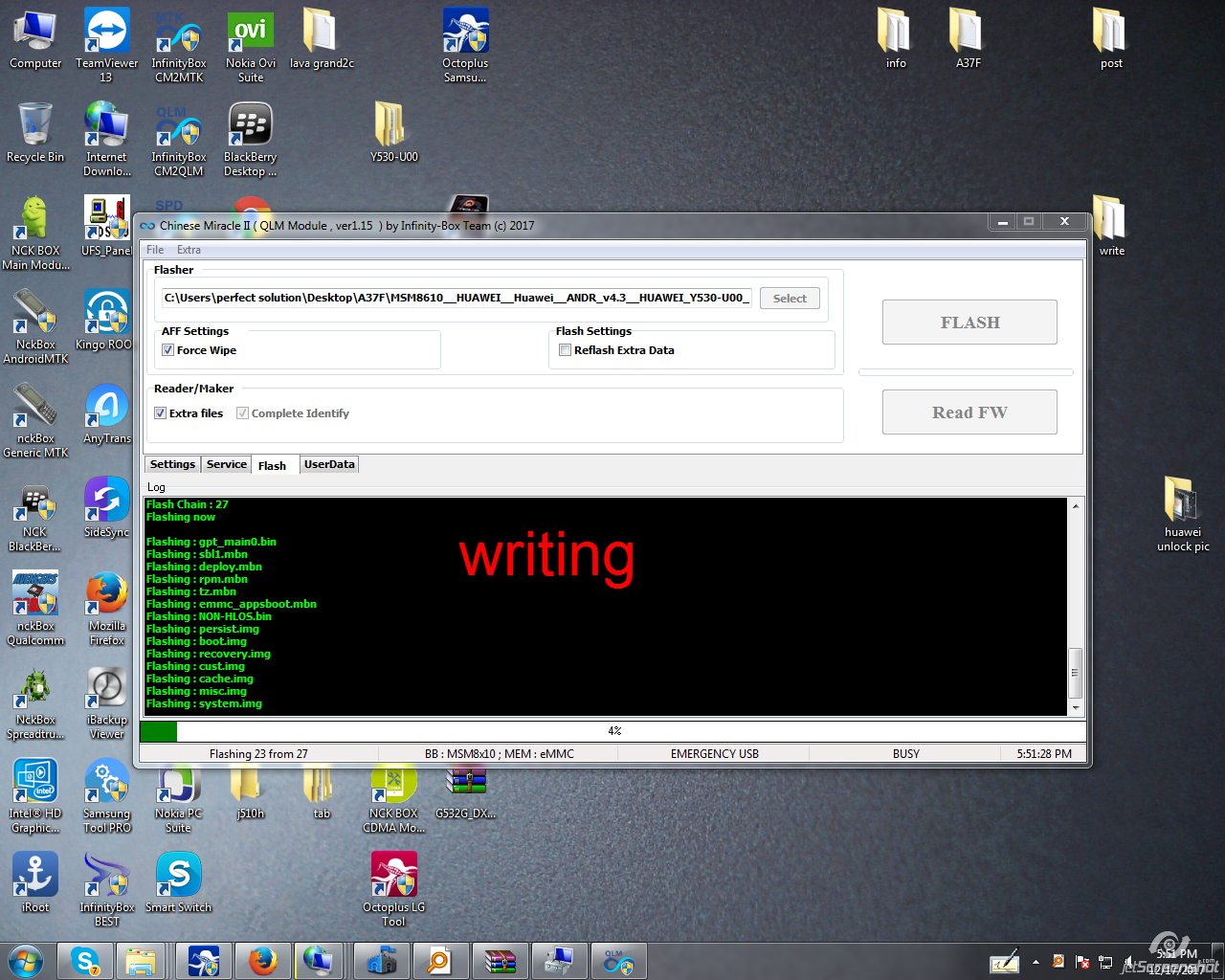This screenshot has height=980, width=1225.
Task: Click the log scrollbar down arrow
Action: (x=1076, y=707)
